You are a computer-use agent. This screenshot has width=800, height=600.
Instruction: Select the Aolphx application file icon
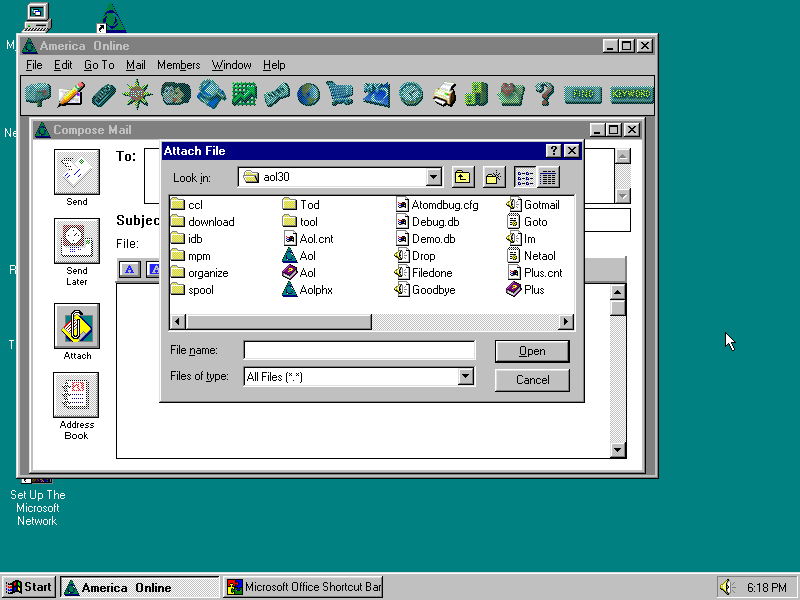pos(290,290)
